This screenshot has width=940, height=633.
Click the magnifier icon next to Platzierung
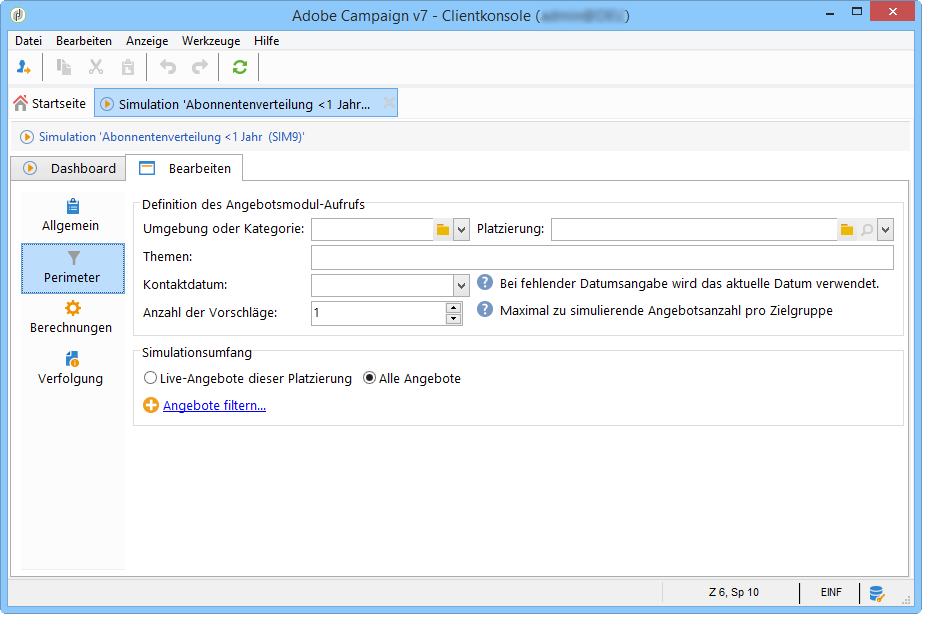click(x=867, y=230)
